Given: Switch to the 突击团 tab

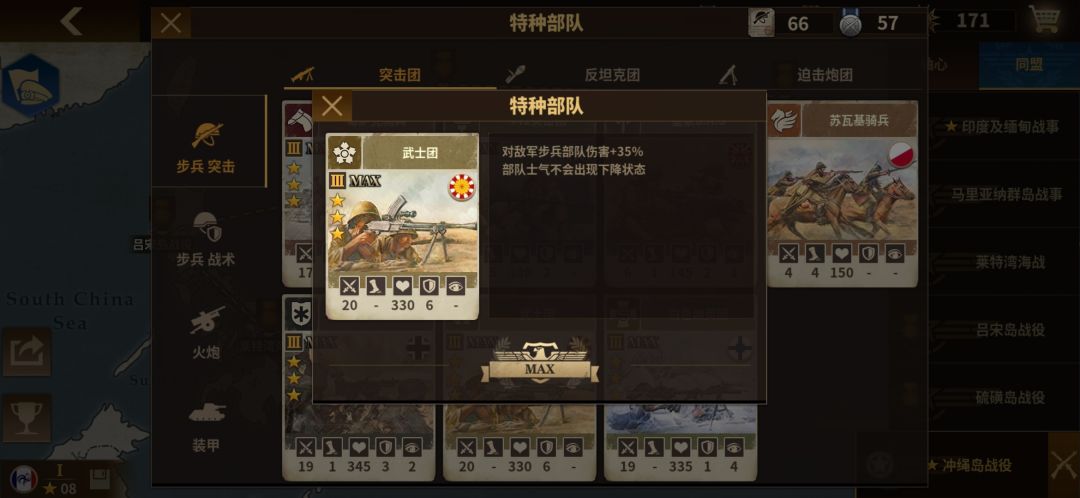Looking at the screenshot, I should (x=390, y=74).
